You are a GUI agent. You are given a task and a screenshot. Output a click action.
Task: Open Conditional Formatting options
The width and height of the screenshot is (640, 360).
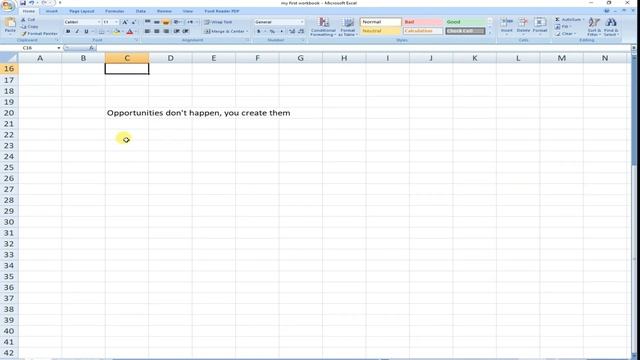(x=323, y=27)
